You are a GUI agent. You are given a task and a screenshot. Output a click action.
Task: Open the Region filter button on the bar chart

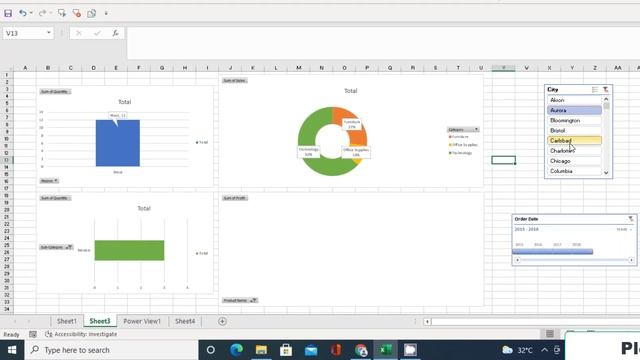coord(49,181)
